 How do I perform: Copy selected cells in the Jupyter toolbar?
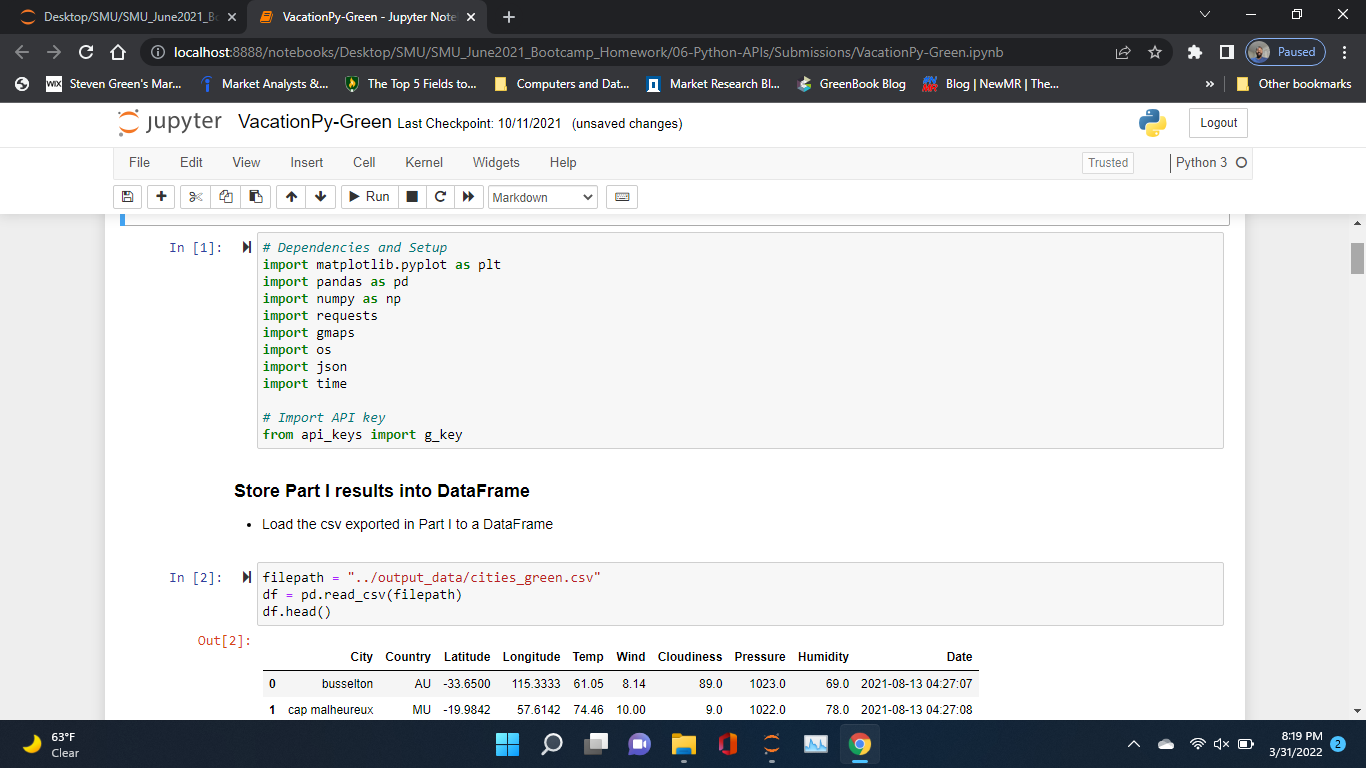[226, 197]
